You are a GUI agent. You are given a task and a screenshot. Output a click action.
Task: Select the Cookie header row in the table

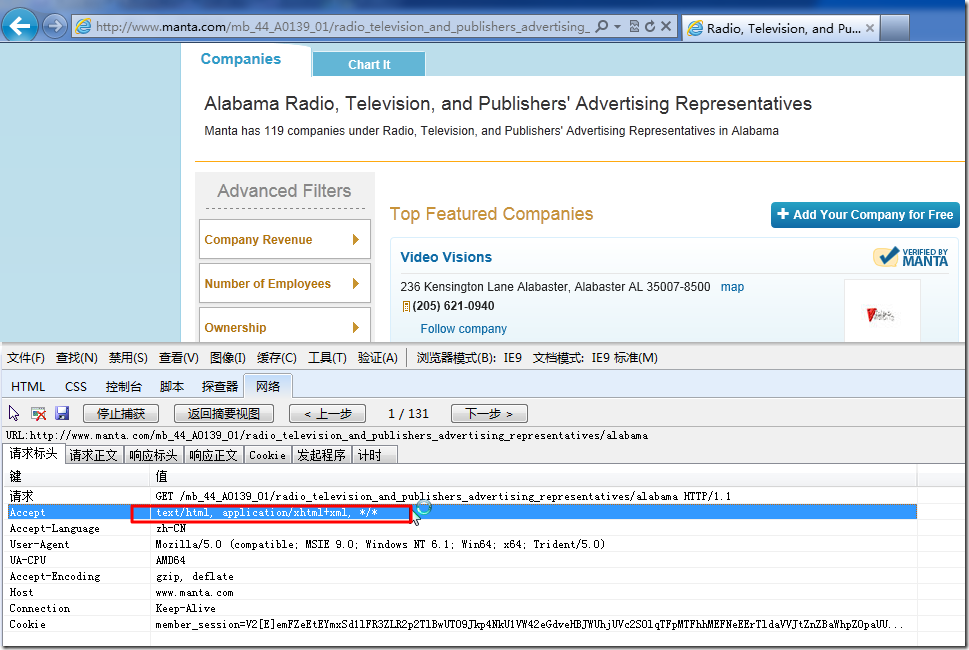coord(462,625)
